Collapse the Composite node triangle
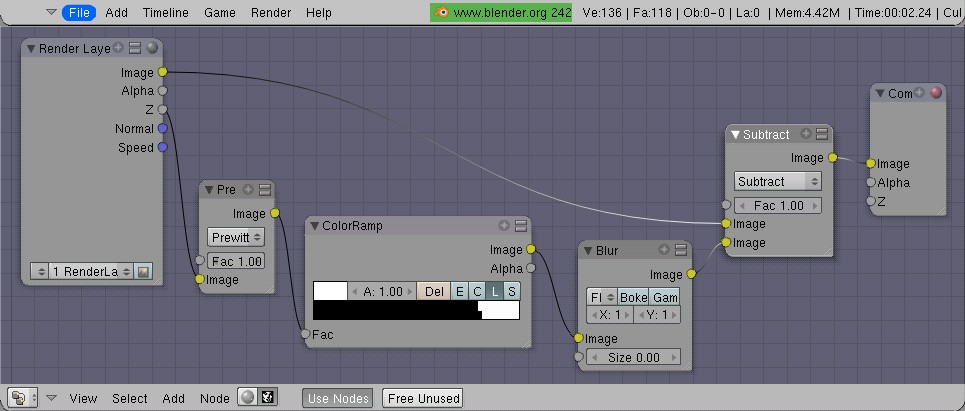The image size is (965, 411). pyautogui.click(x=880, y=94)
